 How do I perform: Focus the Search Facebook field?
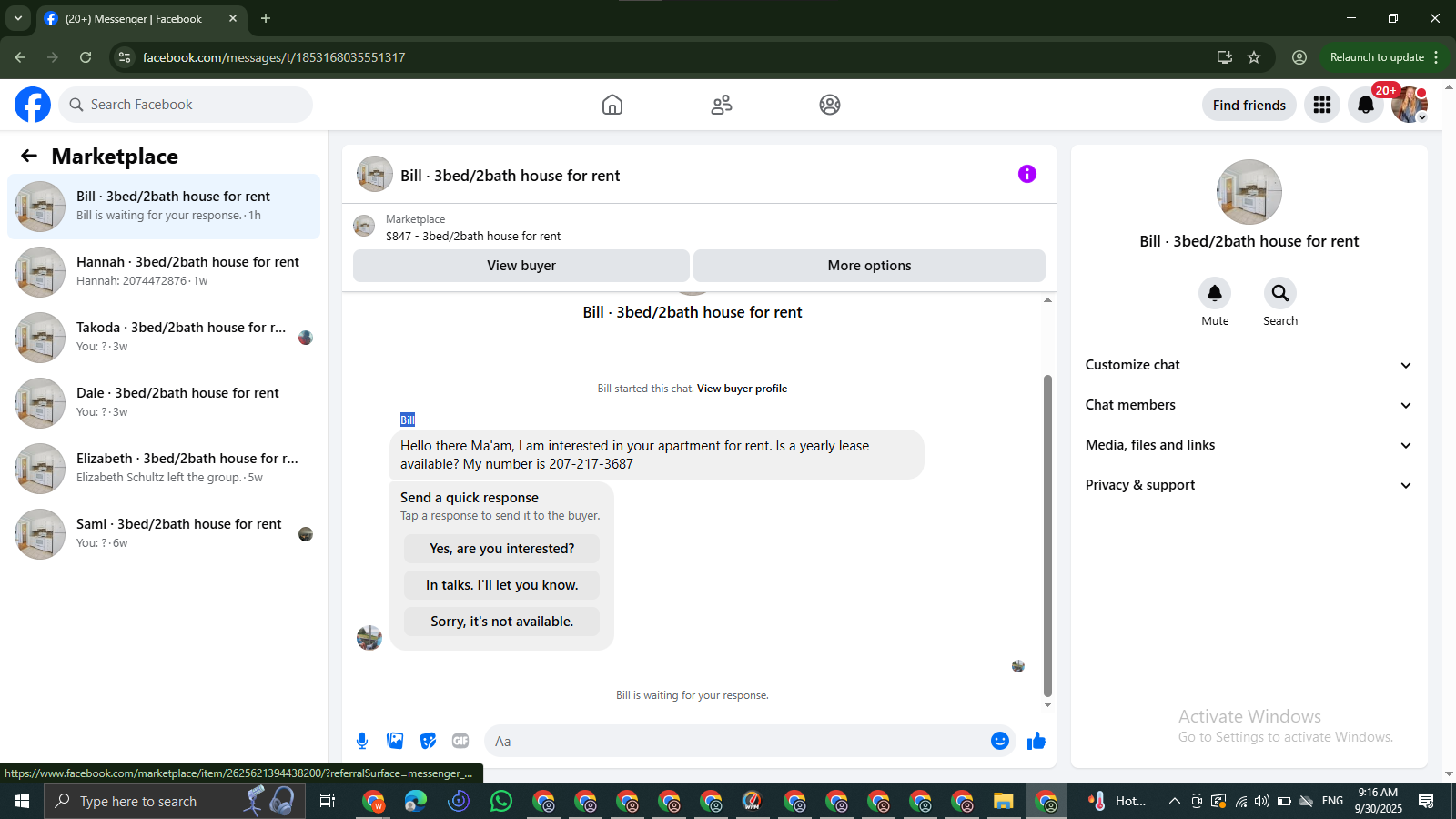pos(186,105)
